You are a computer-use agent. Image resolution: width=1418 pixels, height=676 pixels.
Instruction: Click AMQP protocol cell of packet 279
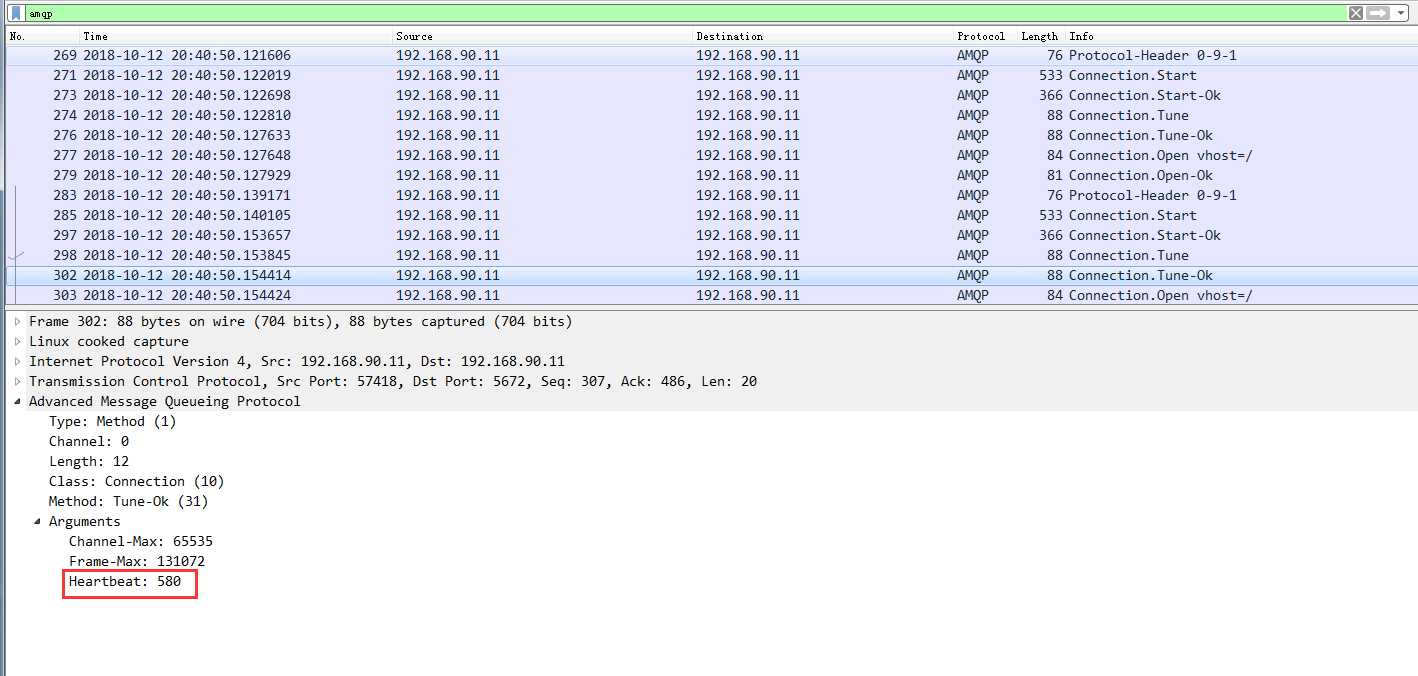click(x=972, y=175)
